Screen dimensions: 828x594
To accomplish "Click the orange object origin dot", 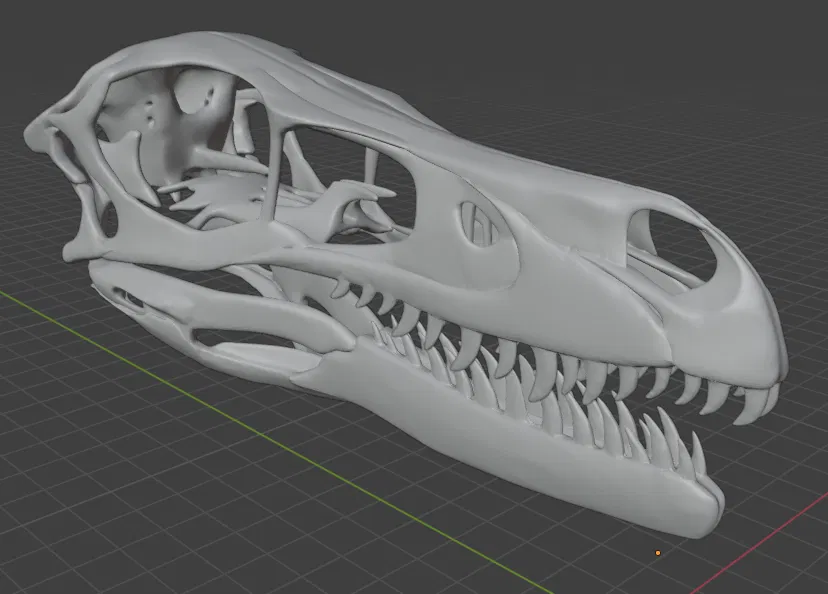I will (658, 553).
